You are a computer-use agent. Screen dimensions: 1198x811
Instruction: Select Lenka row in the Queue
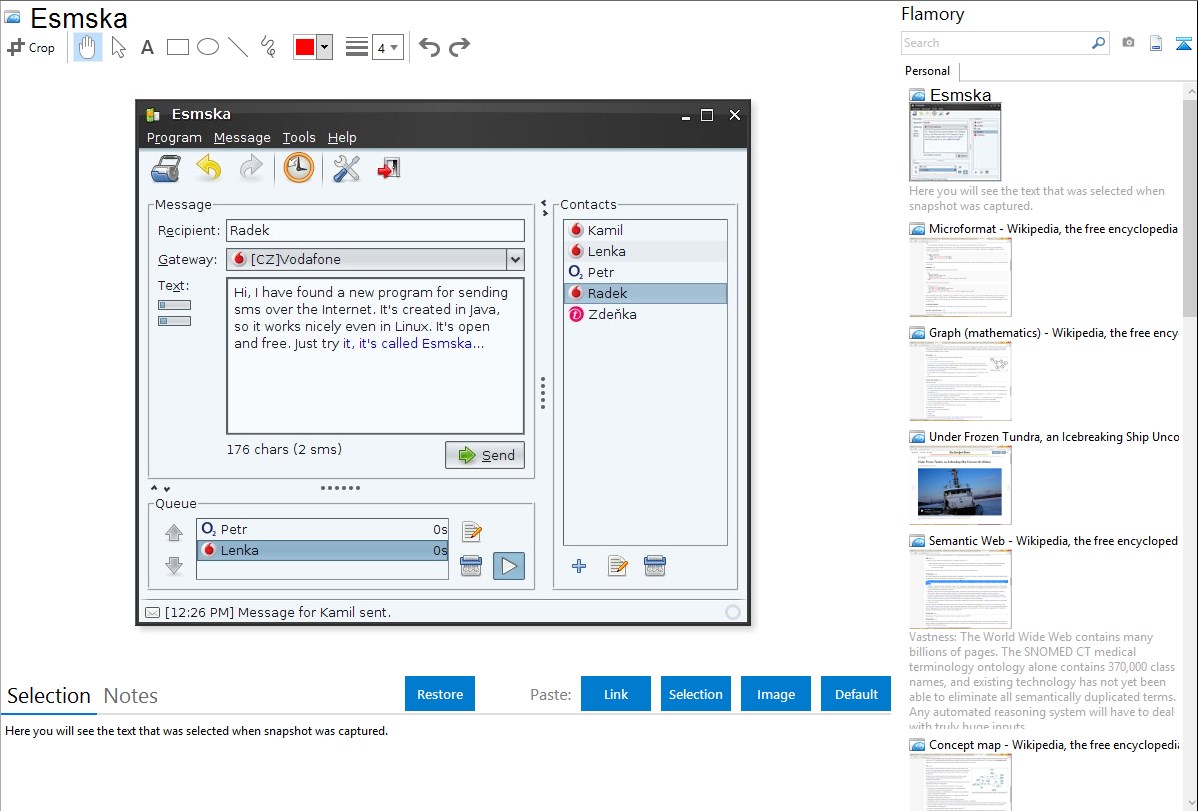322,550
